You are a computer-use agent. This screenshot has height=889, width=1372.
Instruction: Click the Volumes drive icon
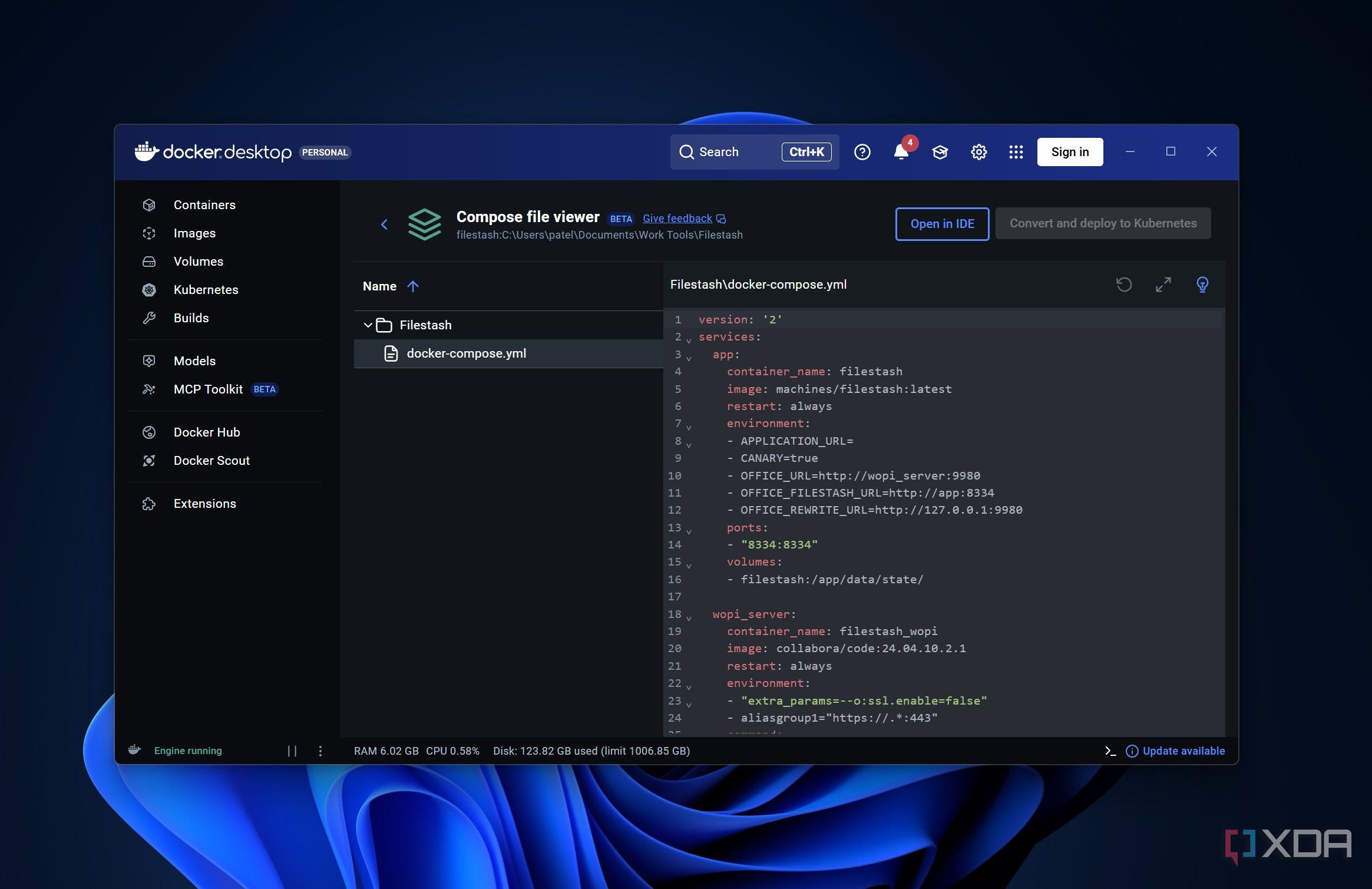click(x=149, y=262)
